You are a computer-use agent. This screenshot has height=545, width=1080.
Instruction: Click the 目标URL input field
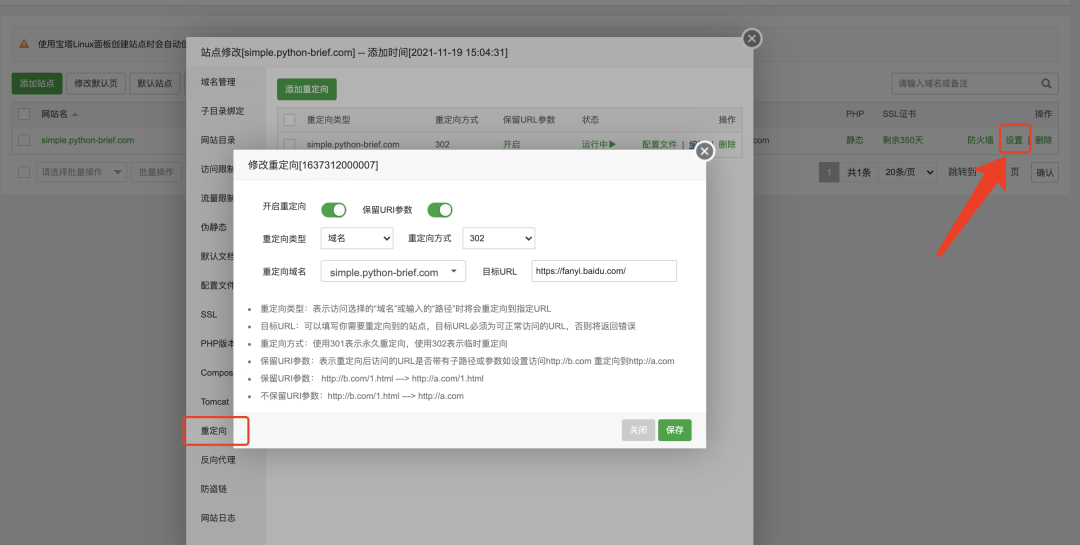click(x=604, y=271)
